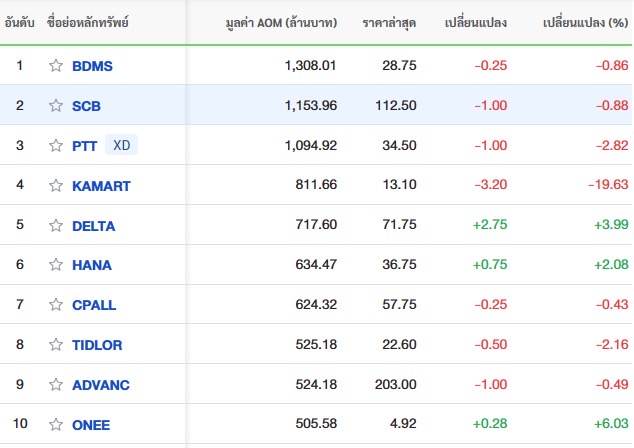Add PTT to the watchlist star
The width and height of the screenshot is (634, 448).
56,146
